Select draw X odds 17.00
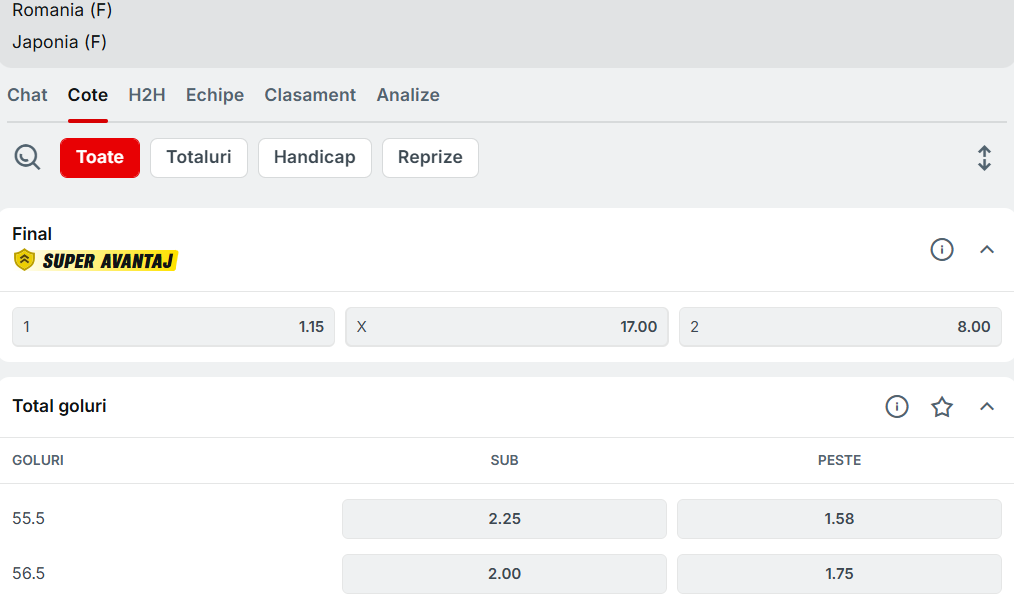The height and width of the screenshot is (607, 1014). click(506, 327)
